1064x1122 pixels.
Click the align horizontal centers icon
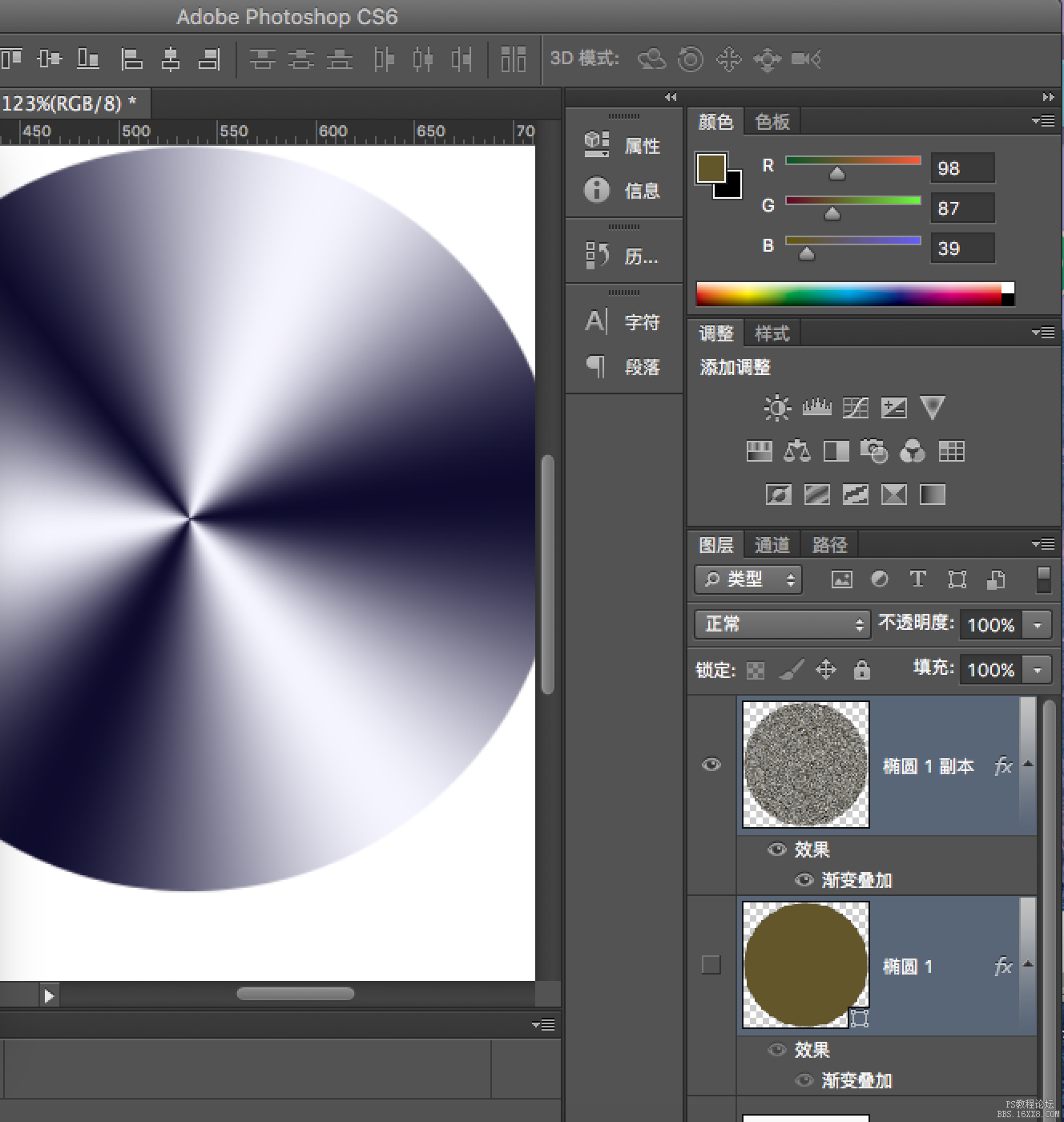(x=170, y=59)
